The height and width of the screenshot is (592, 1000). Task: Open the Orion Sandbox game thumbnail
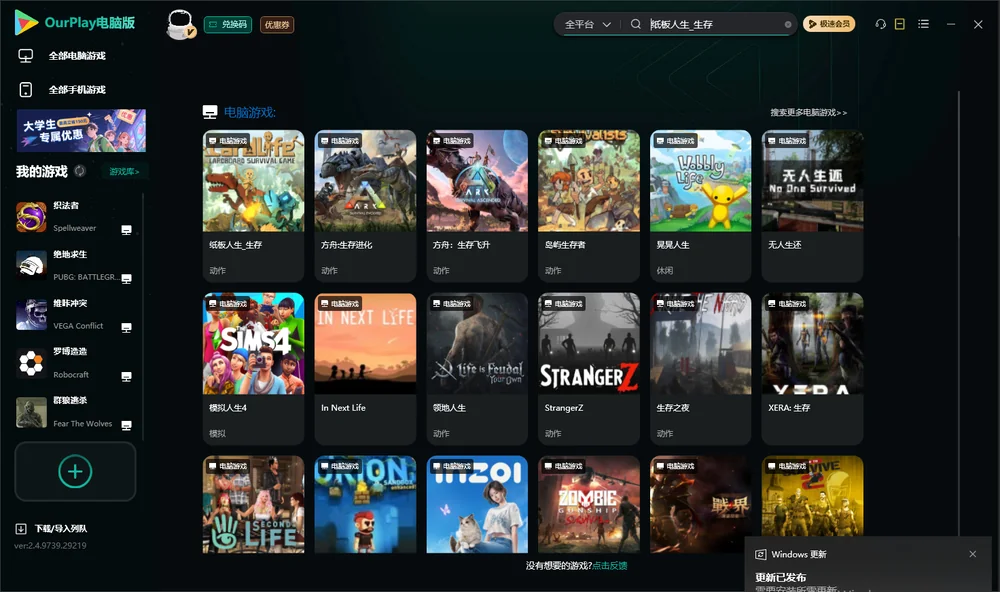[365, 504]
